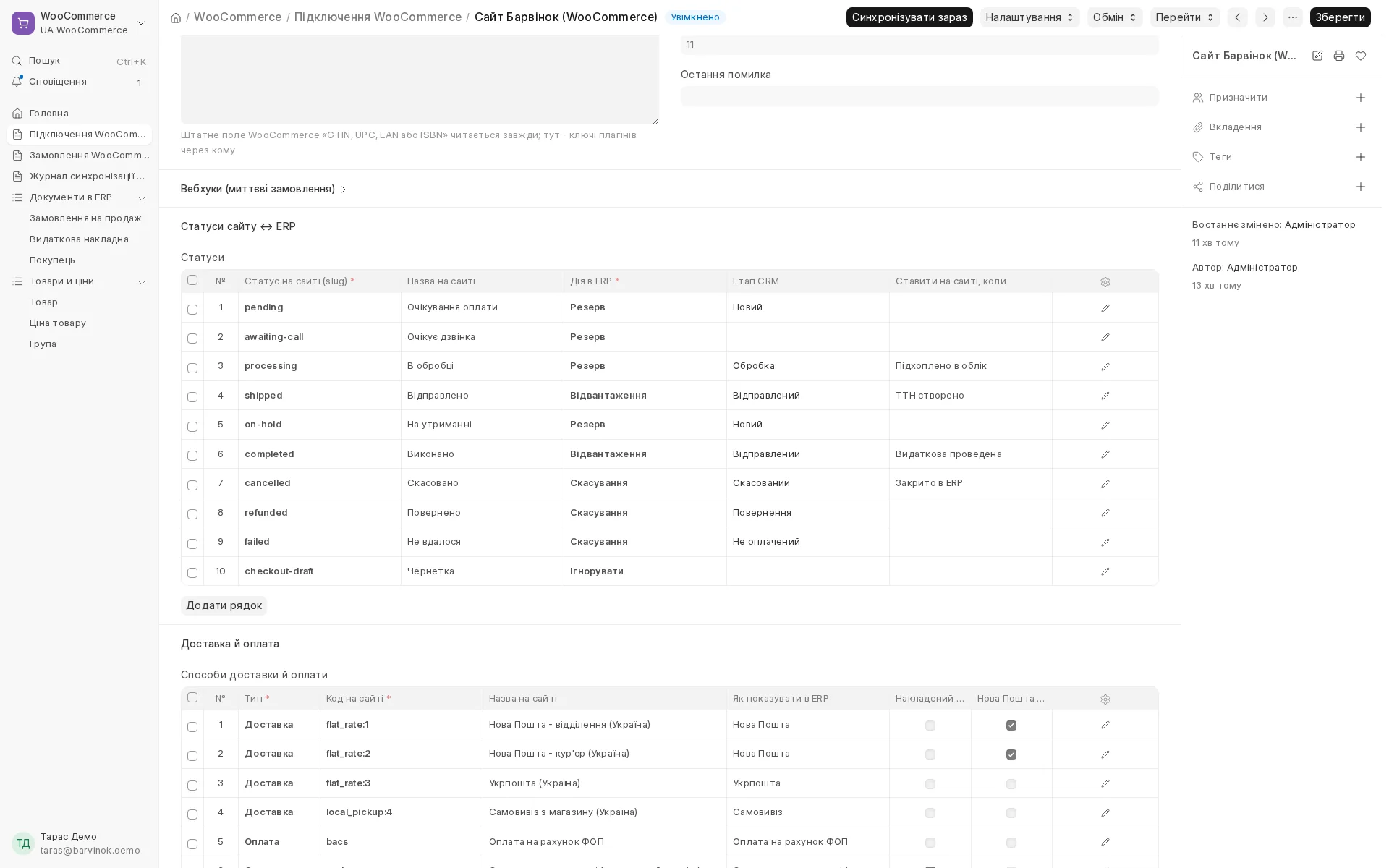Edit the pending status row
Image resolution: width=1389 pixels, height=868 pixels.
pos(1105,308)
